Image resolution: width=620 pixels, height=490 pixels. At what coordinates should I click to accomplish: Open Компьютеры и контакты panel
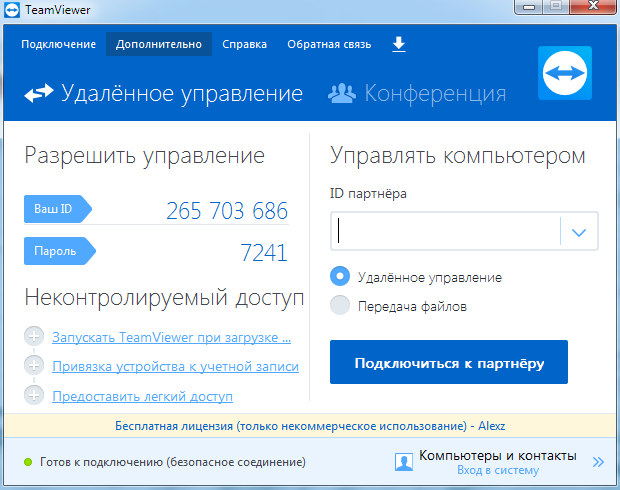pos(497,456)
